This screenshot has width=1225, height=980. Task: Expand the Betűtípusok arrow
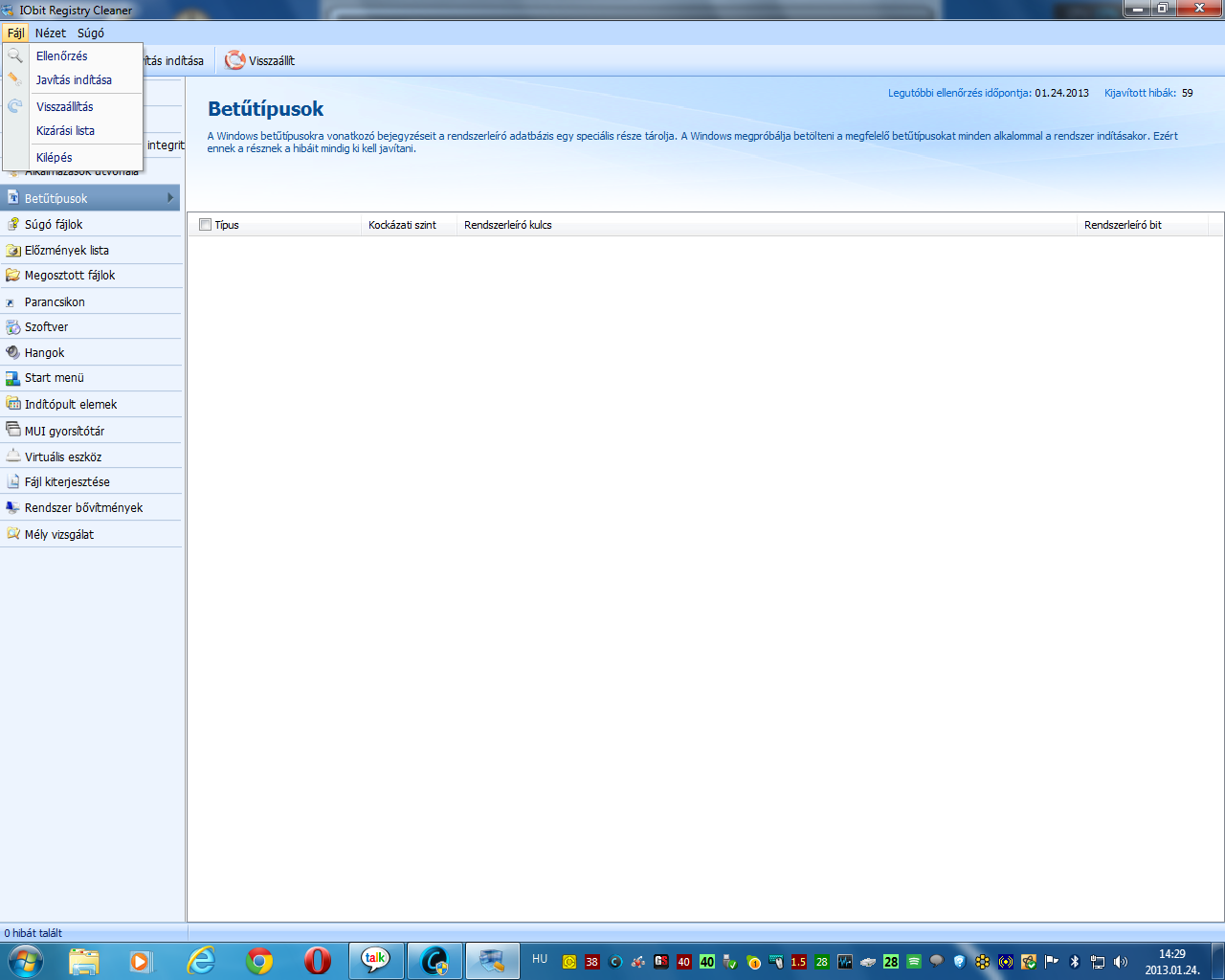pyautogui.click(x=170, y=198)
